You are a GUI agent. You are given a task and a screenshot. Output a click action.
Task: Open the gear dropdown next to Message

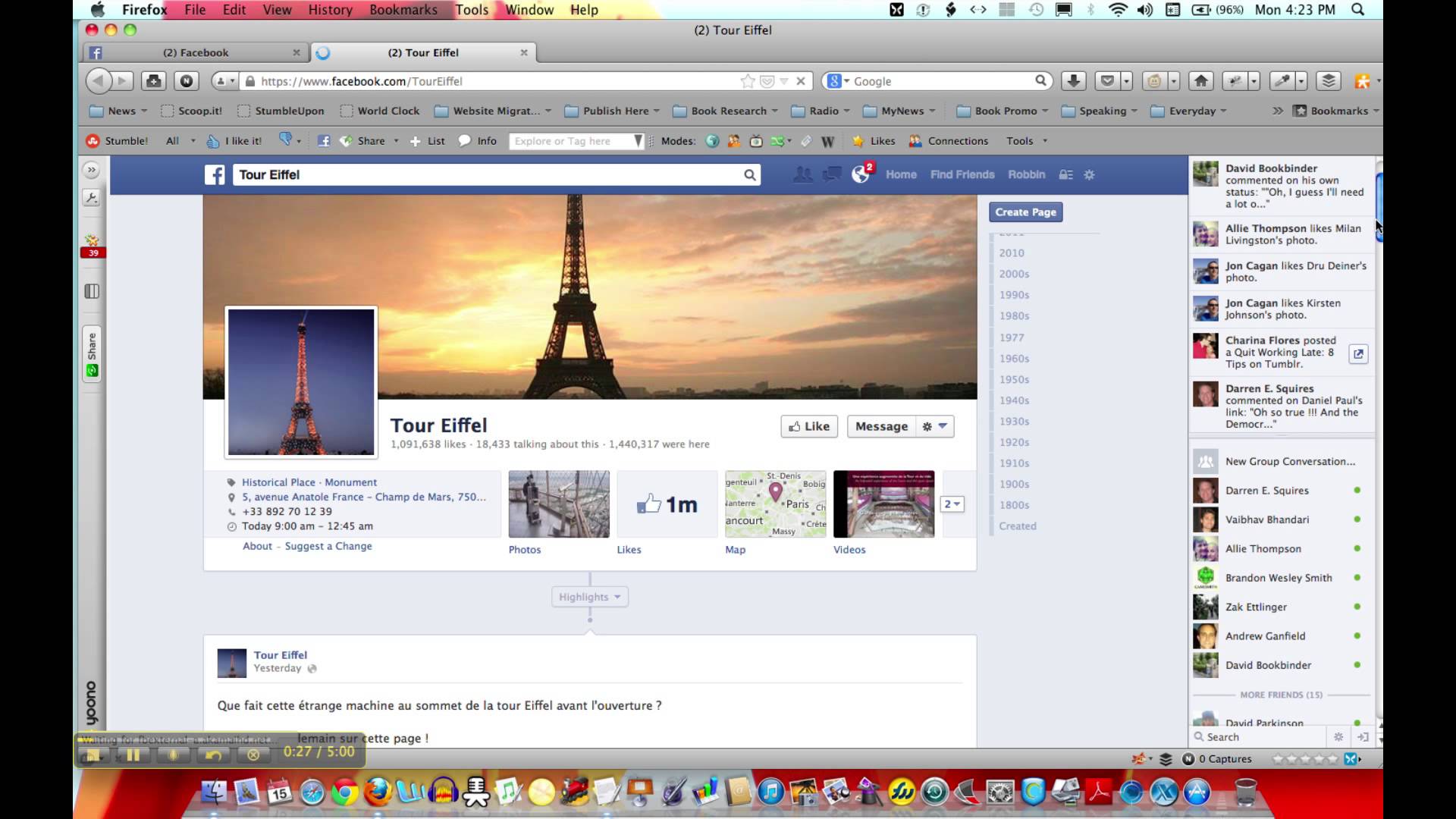point(934,426)
